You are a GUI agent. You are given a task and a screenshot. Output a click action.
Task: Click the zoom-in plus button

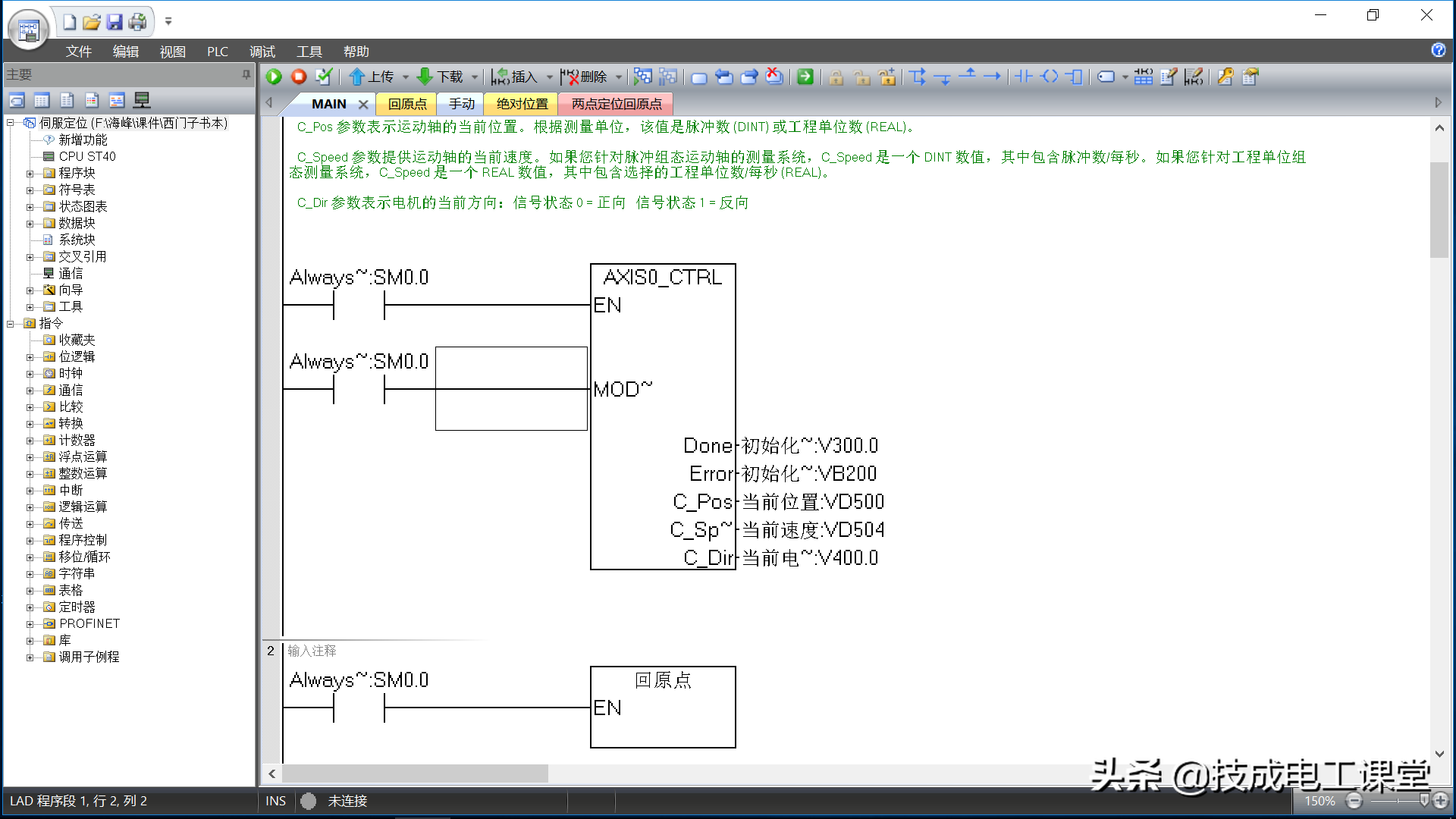point(1440,801)
